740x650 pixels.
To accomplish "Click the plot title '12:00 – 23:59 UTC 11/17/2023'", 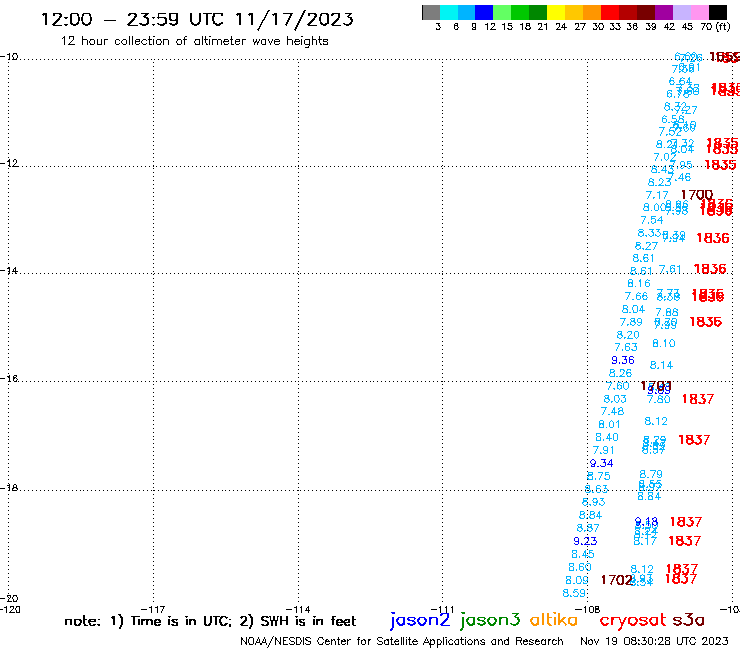I will point(197,19).
